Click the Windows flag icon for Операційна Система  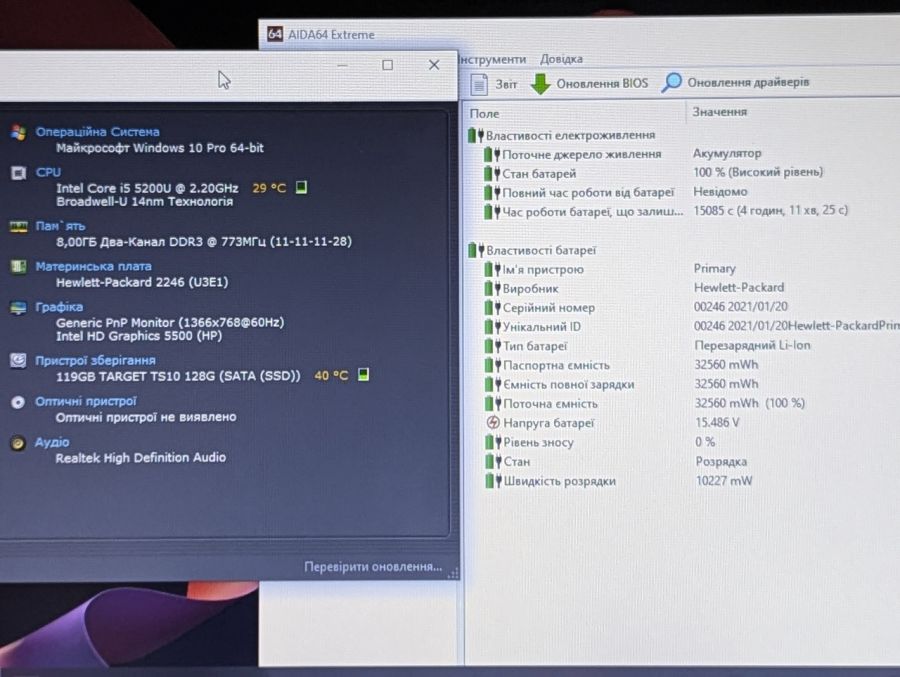point(18,132)
